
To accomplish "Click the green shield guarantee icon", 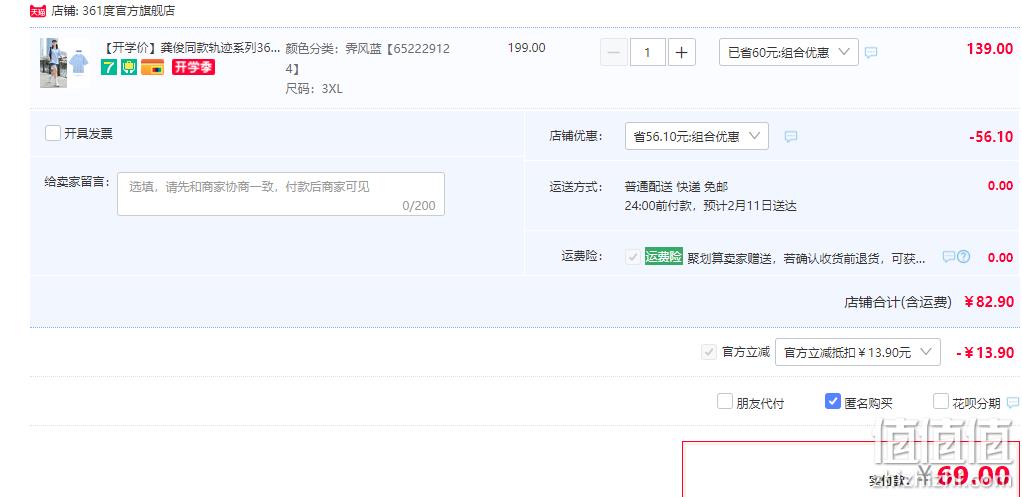I will click(129, 67).
